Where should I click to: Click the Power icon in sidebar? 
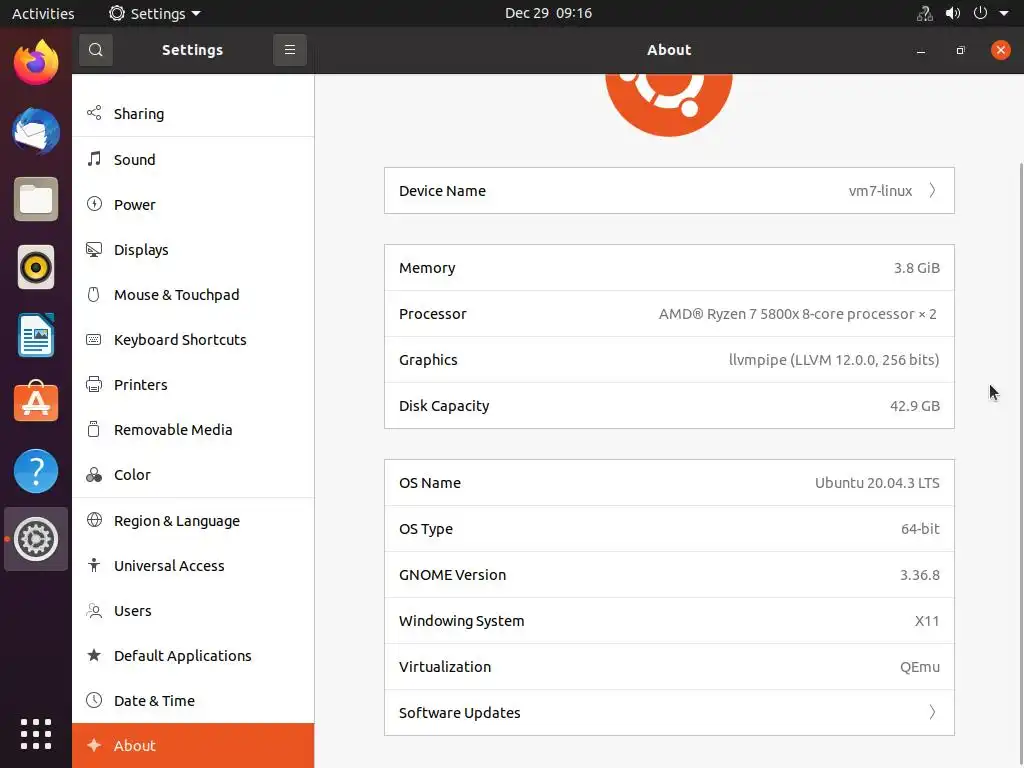point(94,204)
